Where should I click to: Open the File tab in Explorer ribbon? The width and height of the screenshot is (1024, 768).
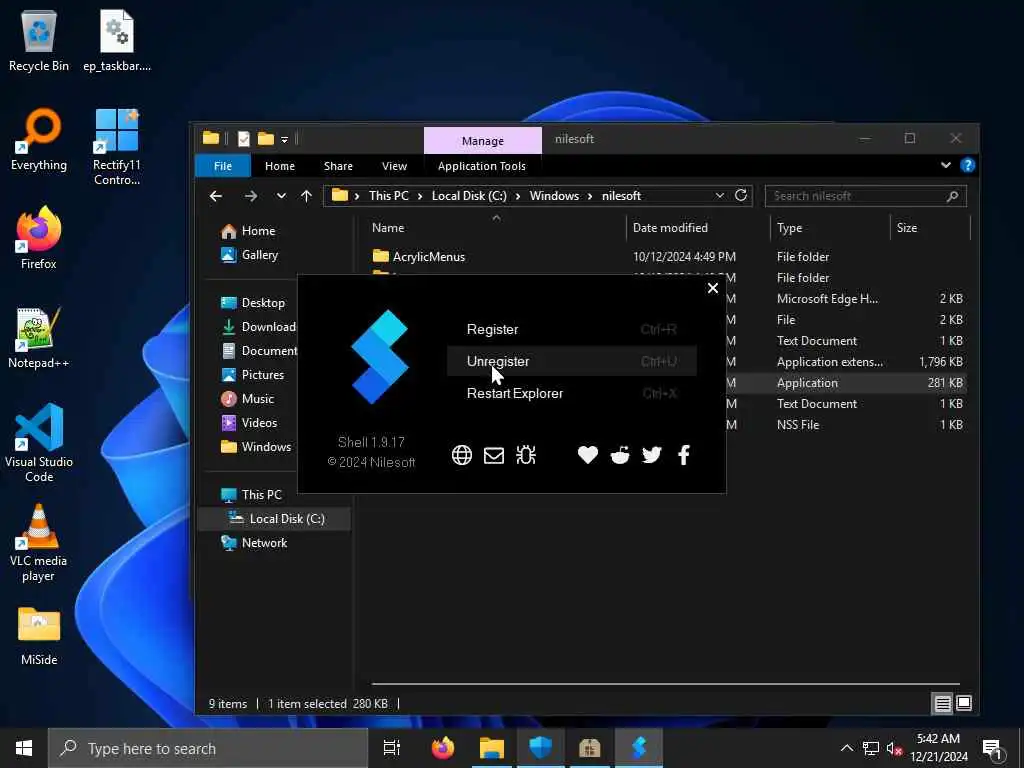[x=223, y=166]
